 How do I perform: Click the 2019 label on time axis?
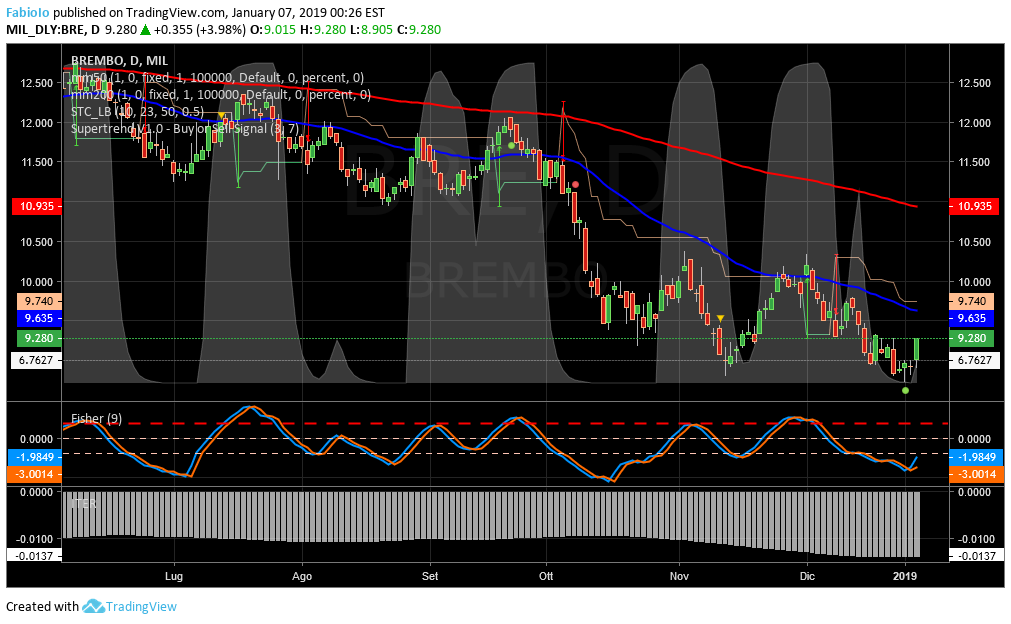(x=905, y=576)
